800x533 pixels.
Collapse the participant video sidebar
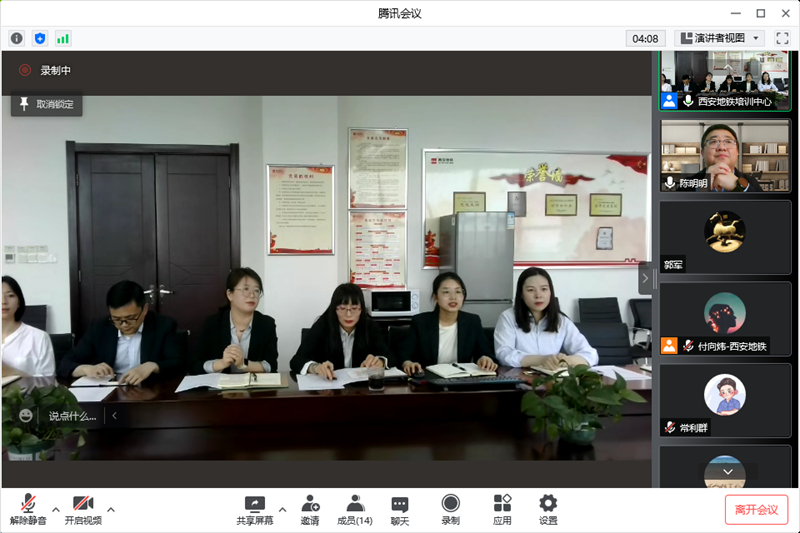pyautogui.click(x=645, y=278)
